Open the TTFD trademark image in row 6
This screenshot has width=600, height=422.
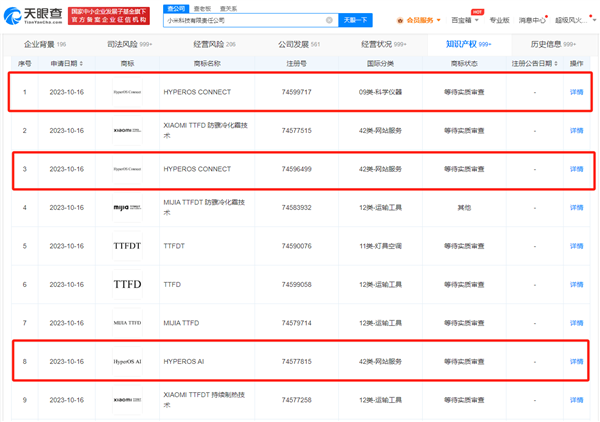pos(127,285)
